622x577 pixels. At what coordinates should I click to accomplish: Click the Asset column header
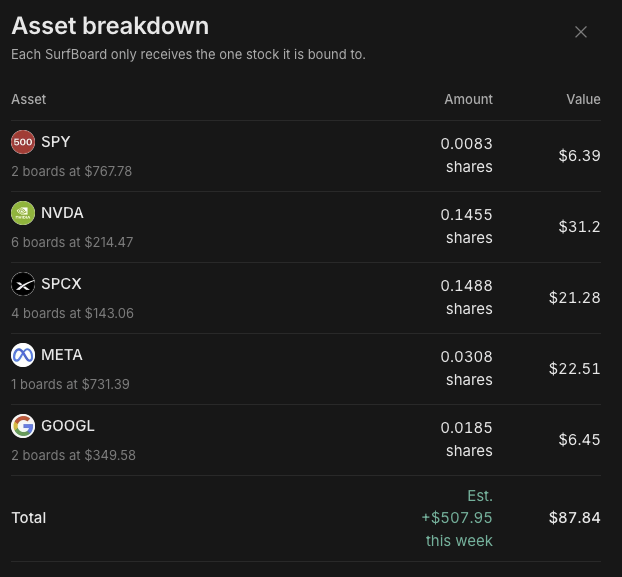(x=29, y=99)
